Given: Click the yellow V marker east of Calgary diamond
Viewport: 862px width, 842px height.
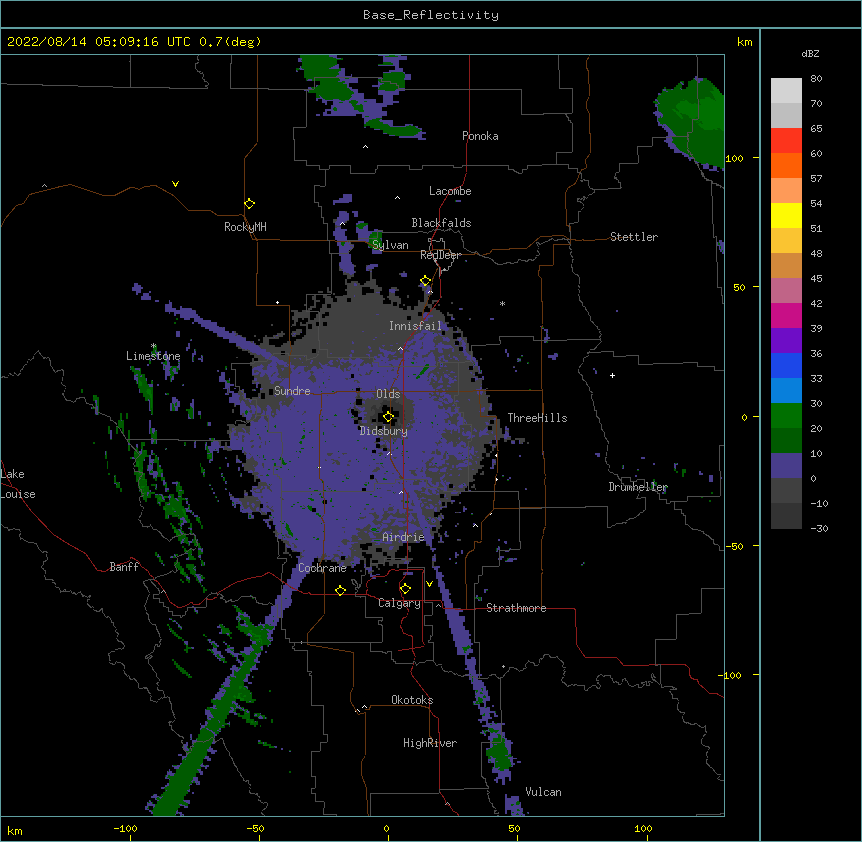Looking at the screenshot, I should (429, 584).
